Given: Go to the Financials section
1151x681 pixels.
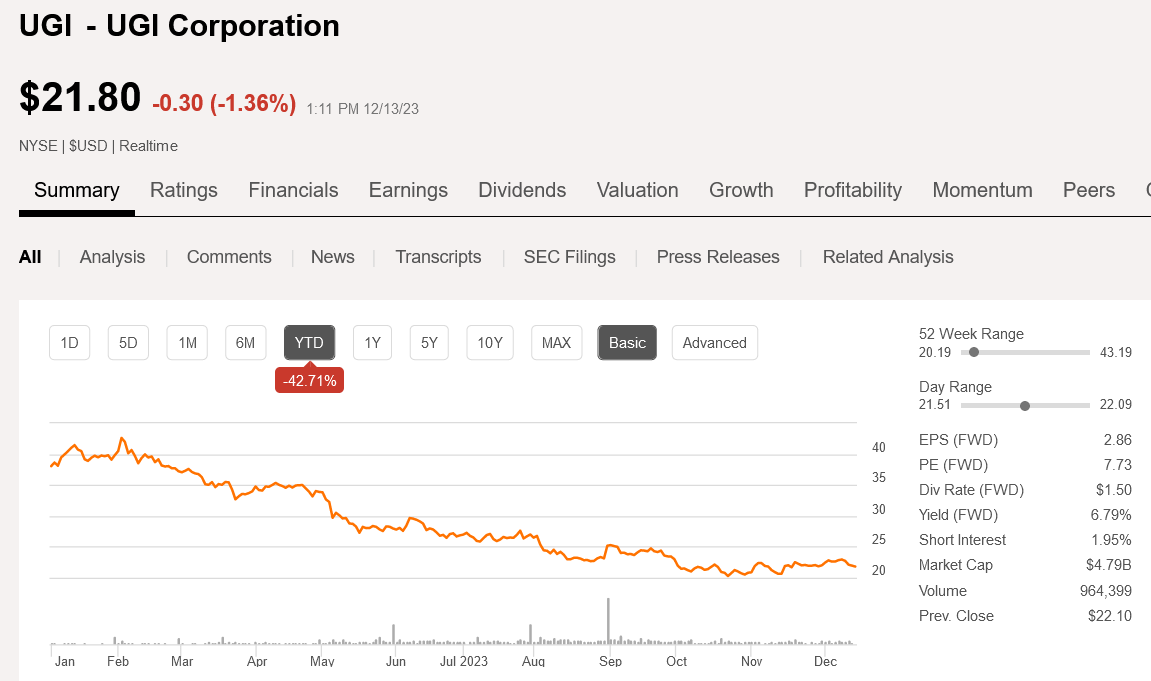Looking at the screenshot, I should (293, 190).
